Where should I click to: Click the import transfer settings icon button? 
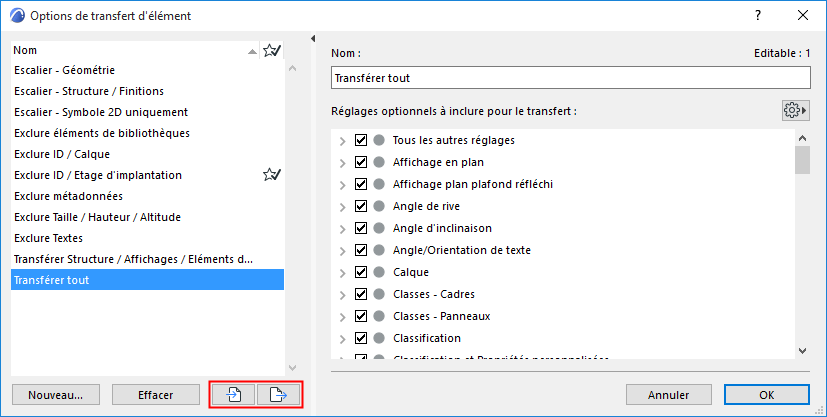tap(233, 395)
